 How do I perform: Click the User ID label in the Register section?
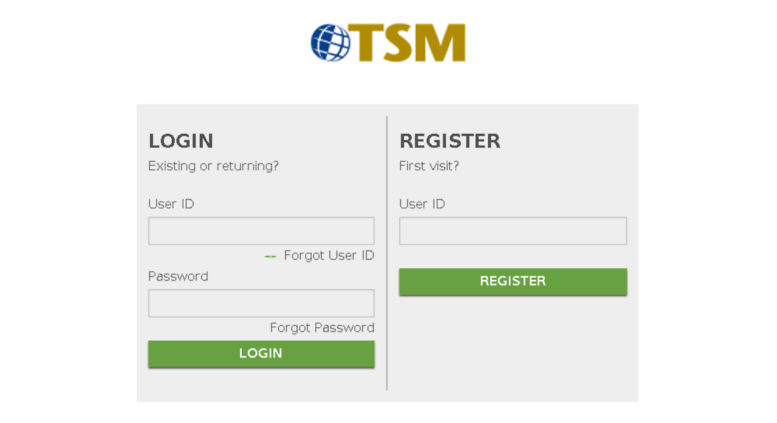422,204
